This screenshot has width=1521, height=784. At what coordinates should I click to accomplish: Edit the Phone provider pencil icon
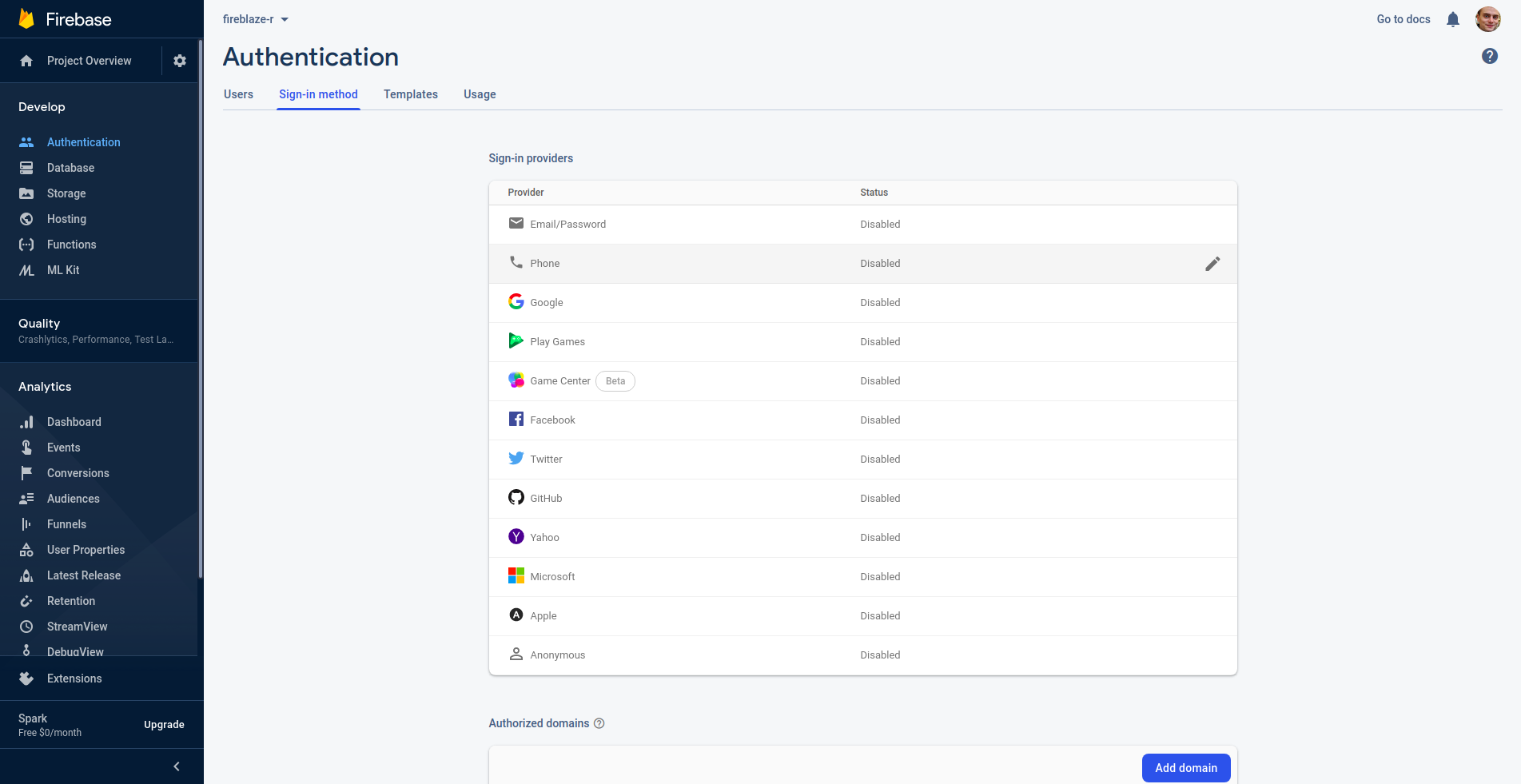[1212, 264]
